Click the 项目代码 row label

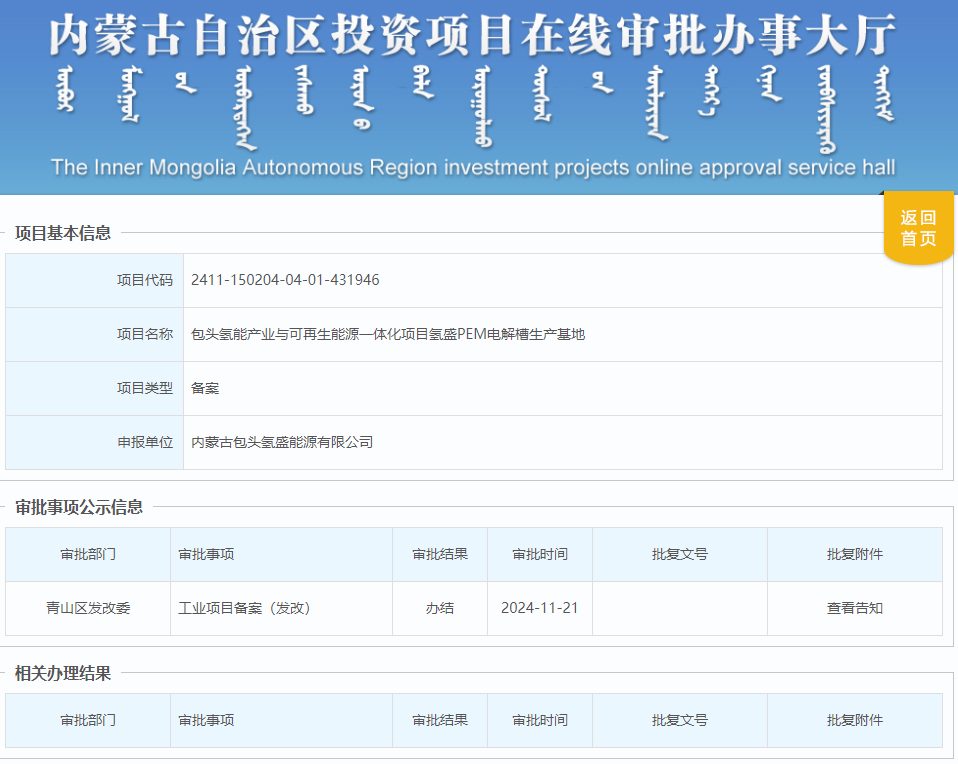point(144,280)
